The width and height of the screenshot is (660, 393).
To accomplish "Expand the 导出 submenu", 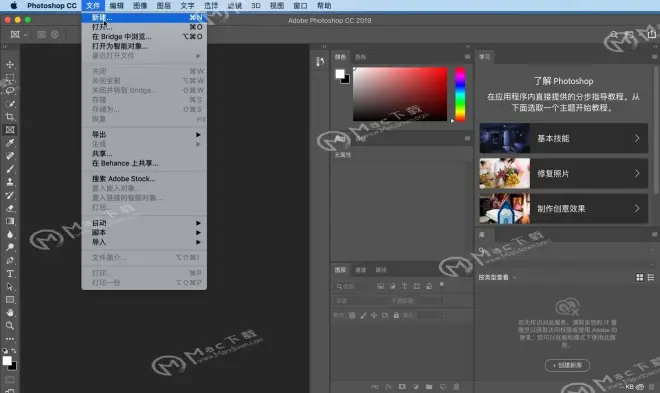I will pyautogui.click(x=144, y=135).
